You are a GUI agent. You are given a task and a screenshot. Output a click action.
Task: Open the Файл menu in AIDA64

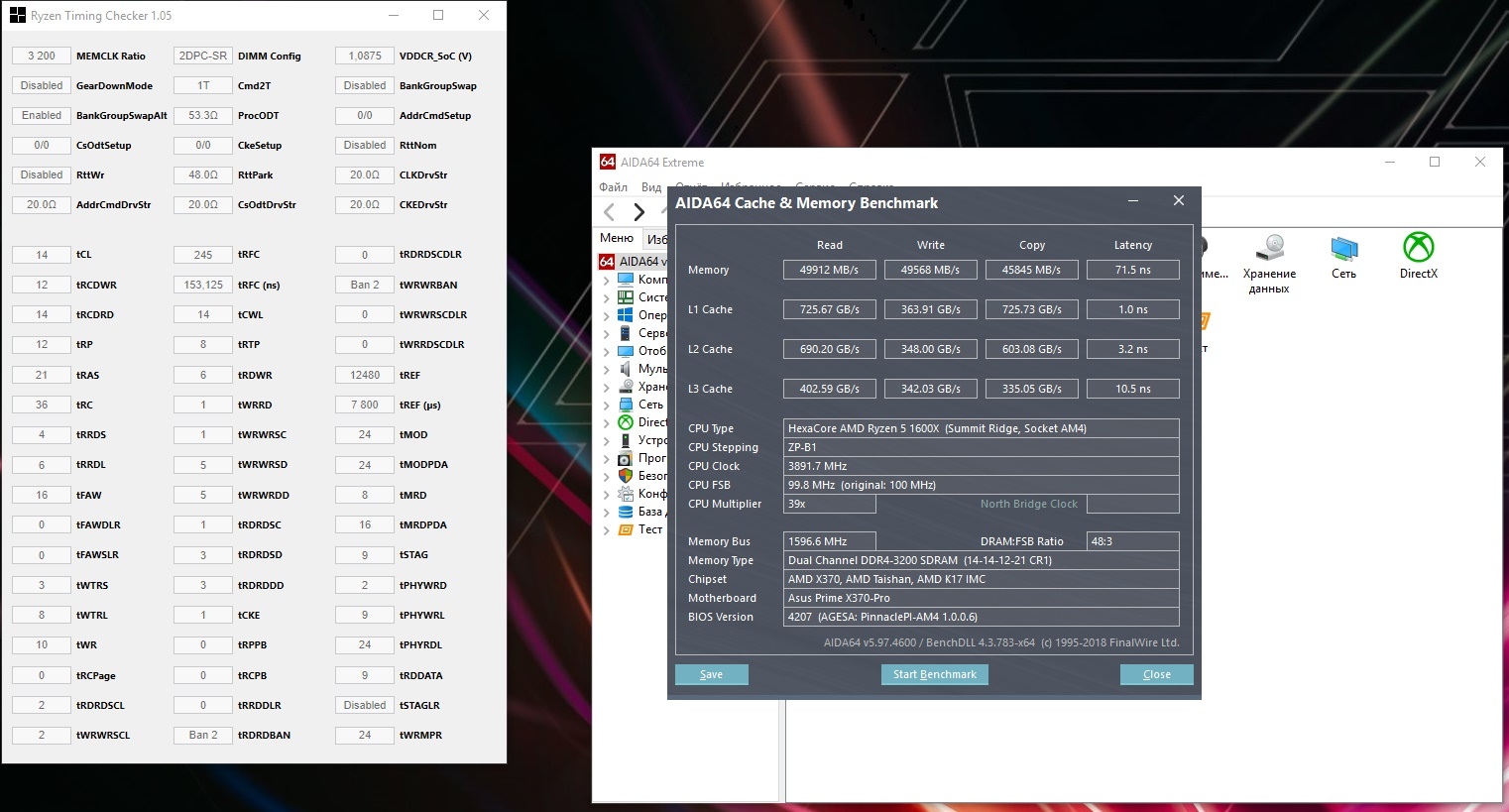(x=613, y=187)
